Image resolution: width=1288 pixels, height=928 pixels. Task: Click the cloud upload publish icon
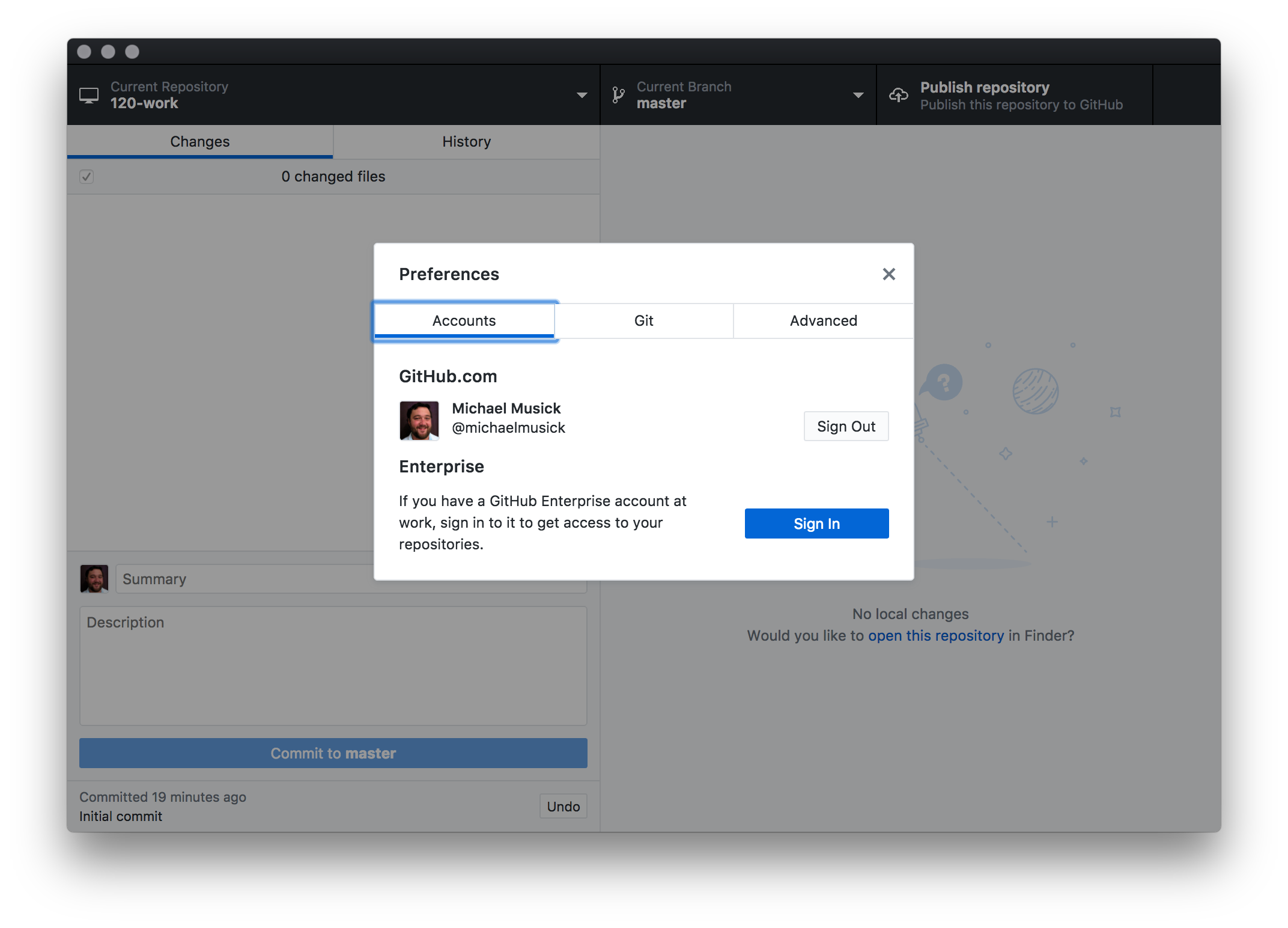[898, 95]
